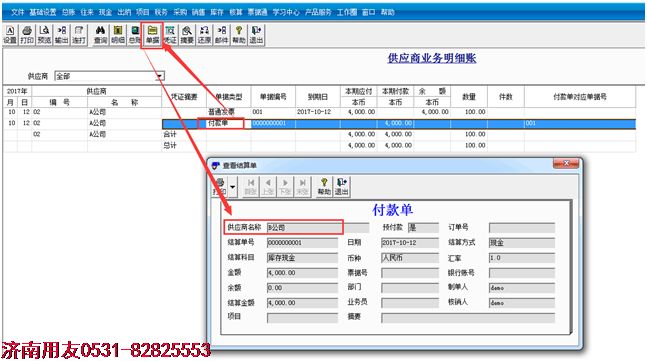The height and width of the screenshot is (361, 647).
Task: Click the 设置 icon in main toolbar
Action: (10, 35)
